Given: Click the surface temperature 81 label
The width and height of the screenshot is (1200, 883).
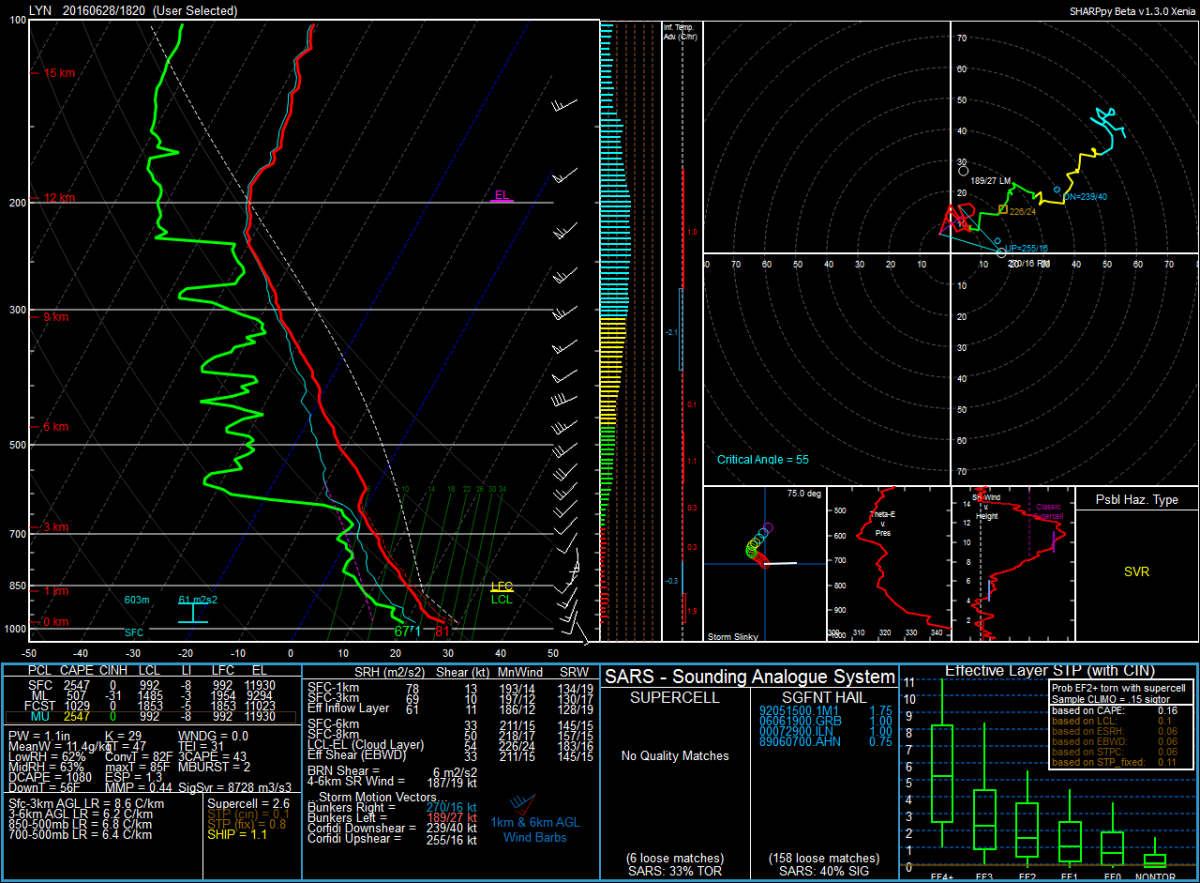Looking at the screenshot, I should (440, 630).
